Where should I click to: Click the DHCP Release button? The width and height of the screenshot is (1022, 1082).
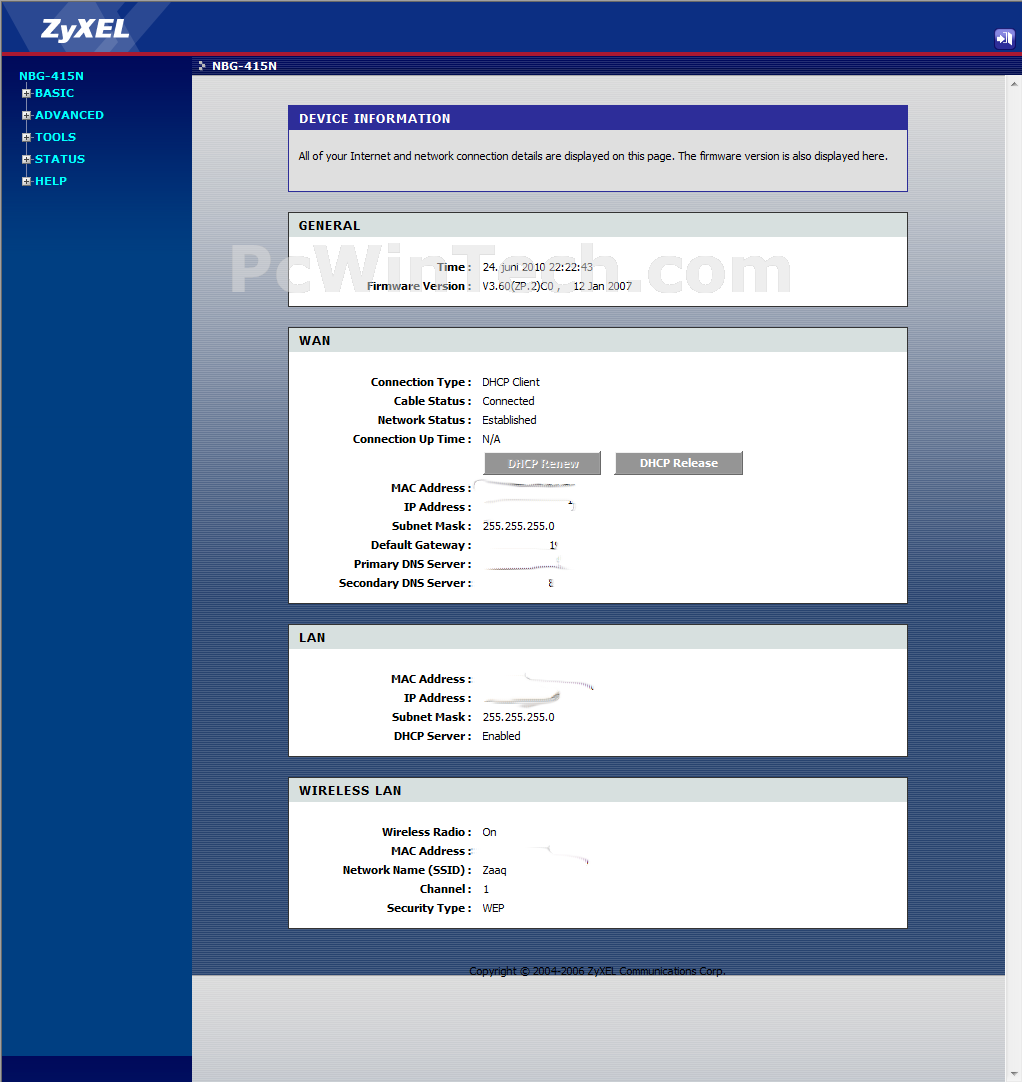pos(678,463)
